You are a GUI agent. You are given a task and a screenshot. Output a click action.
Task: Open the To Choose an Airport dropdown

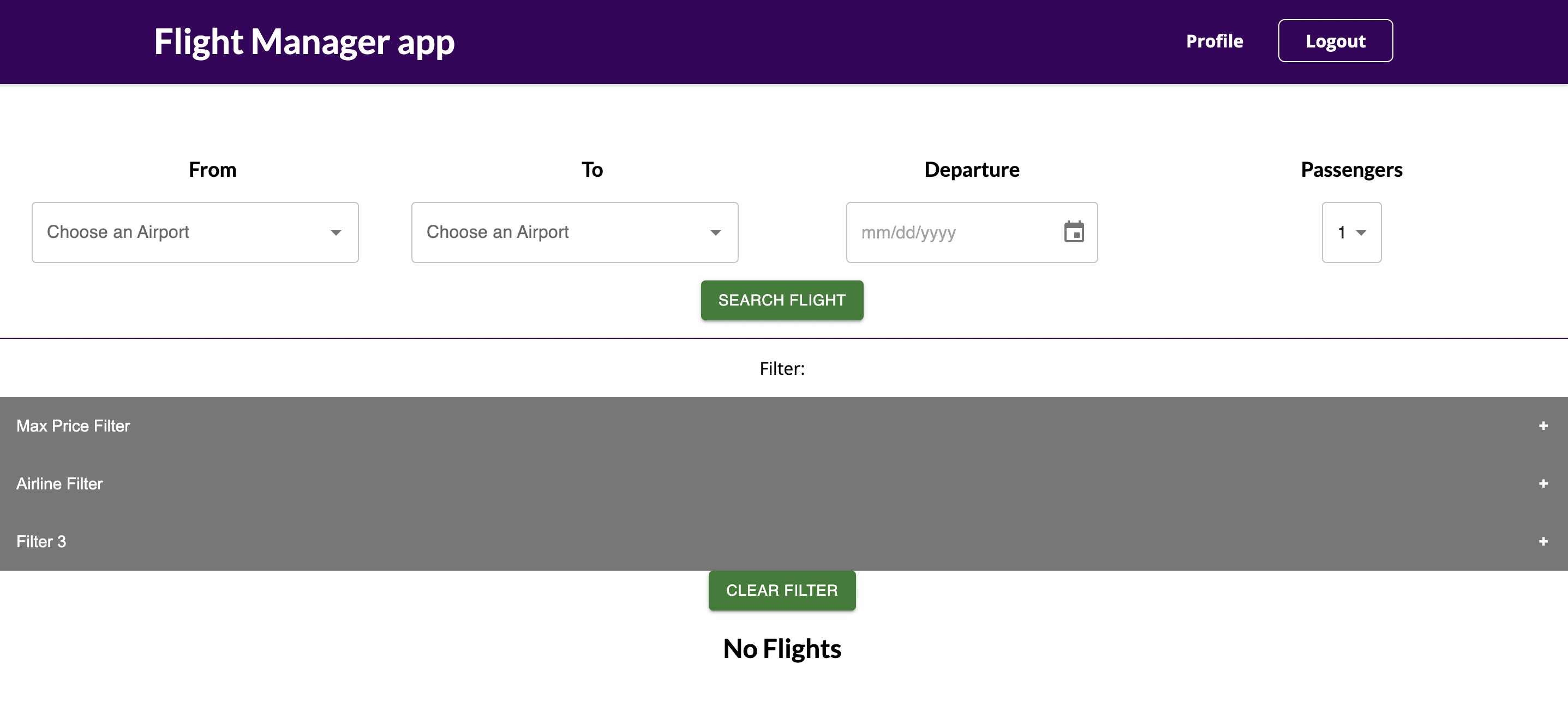(x=575, y=232)
